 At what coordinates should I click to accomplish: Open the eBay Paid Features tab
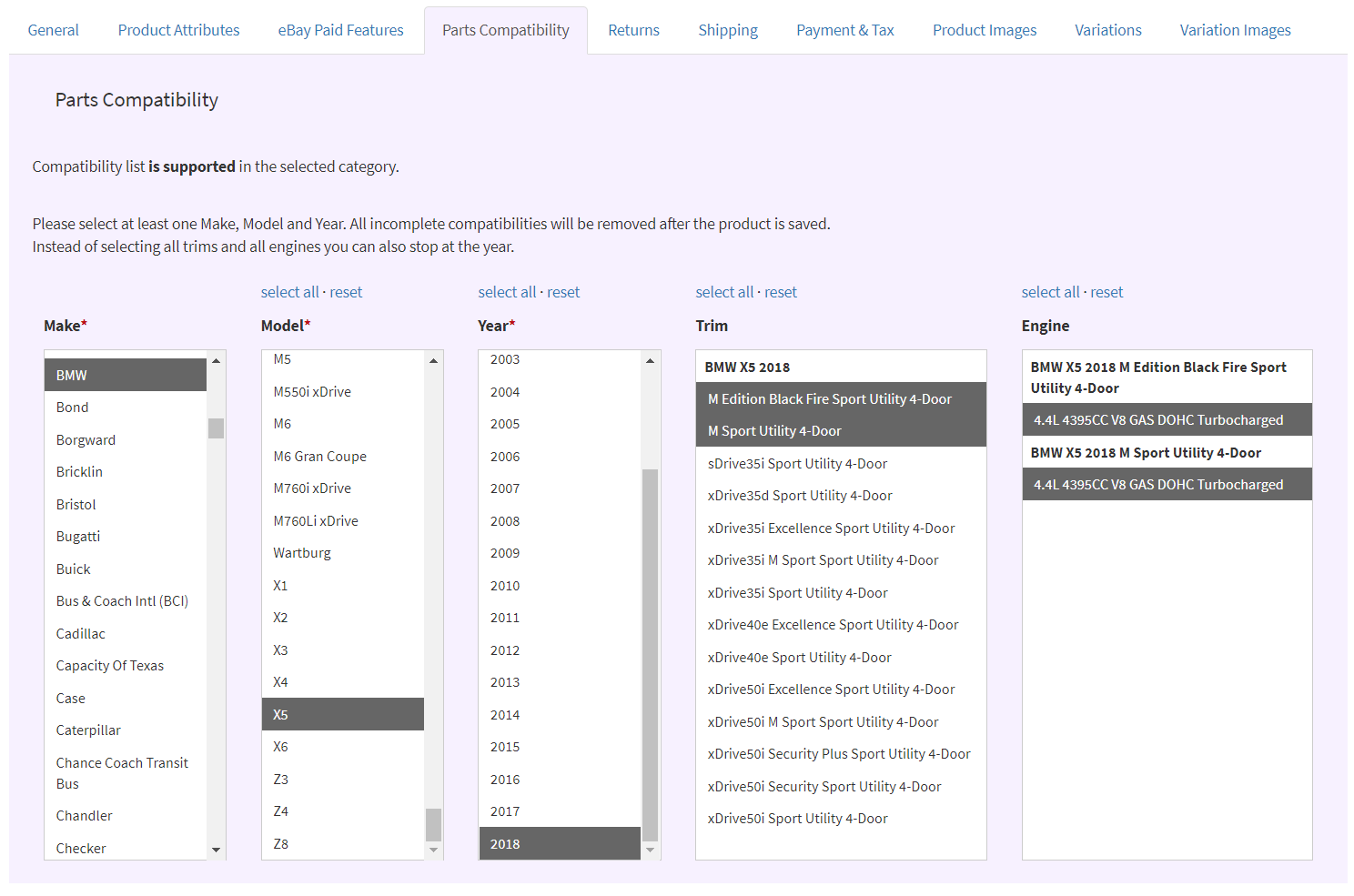tap(341, 30)
